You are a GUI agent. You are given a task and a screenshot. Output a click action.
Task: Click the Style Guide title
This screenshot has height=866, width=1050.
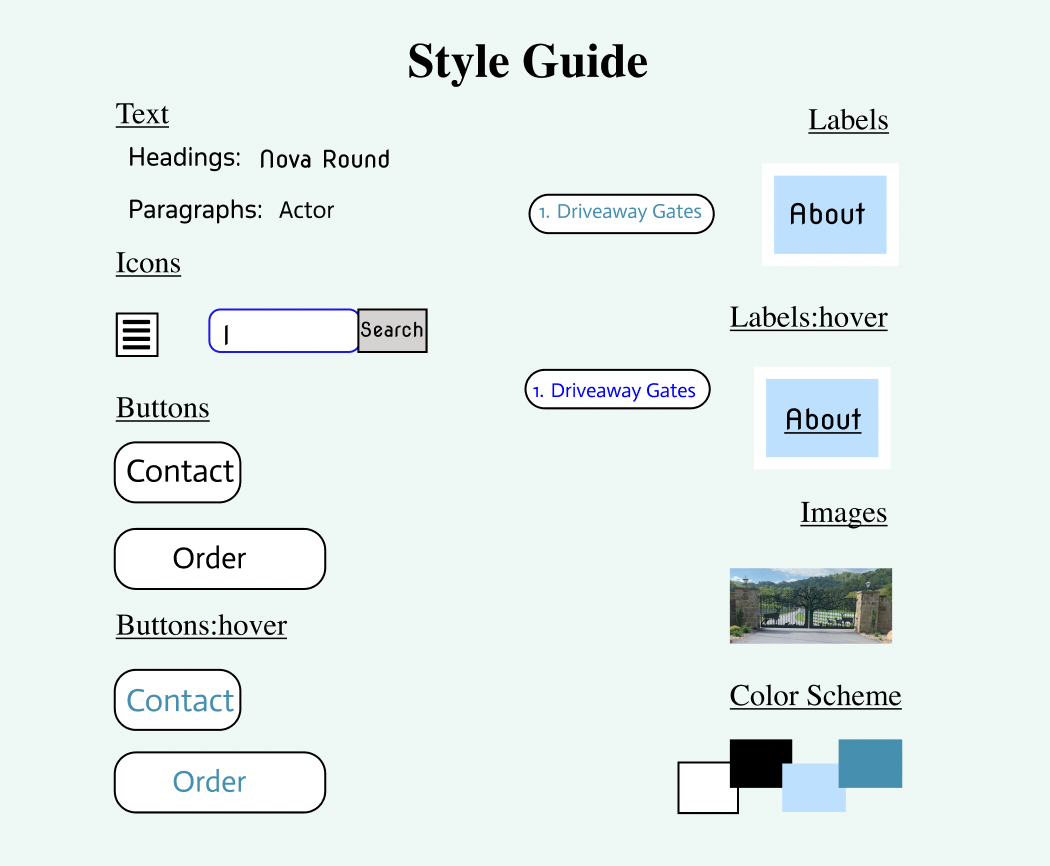527,61
